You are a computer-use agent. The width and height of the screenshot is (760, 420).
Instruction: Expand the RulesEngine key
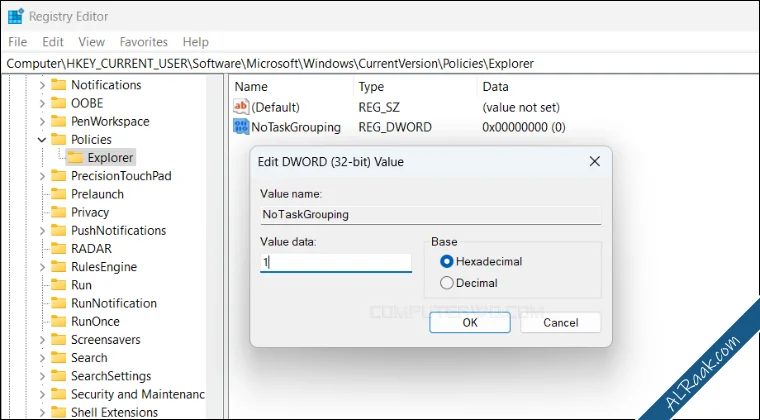coord(42,267)
